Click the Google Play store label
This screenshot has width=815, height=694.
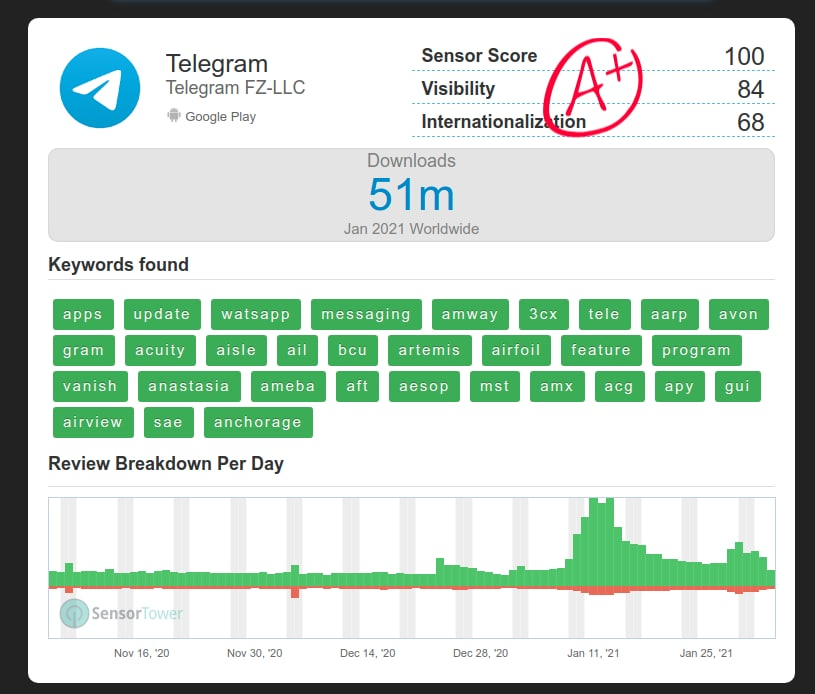pos(220,116)
